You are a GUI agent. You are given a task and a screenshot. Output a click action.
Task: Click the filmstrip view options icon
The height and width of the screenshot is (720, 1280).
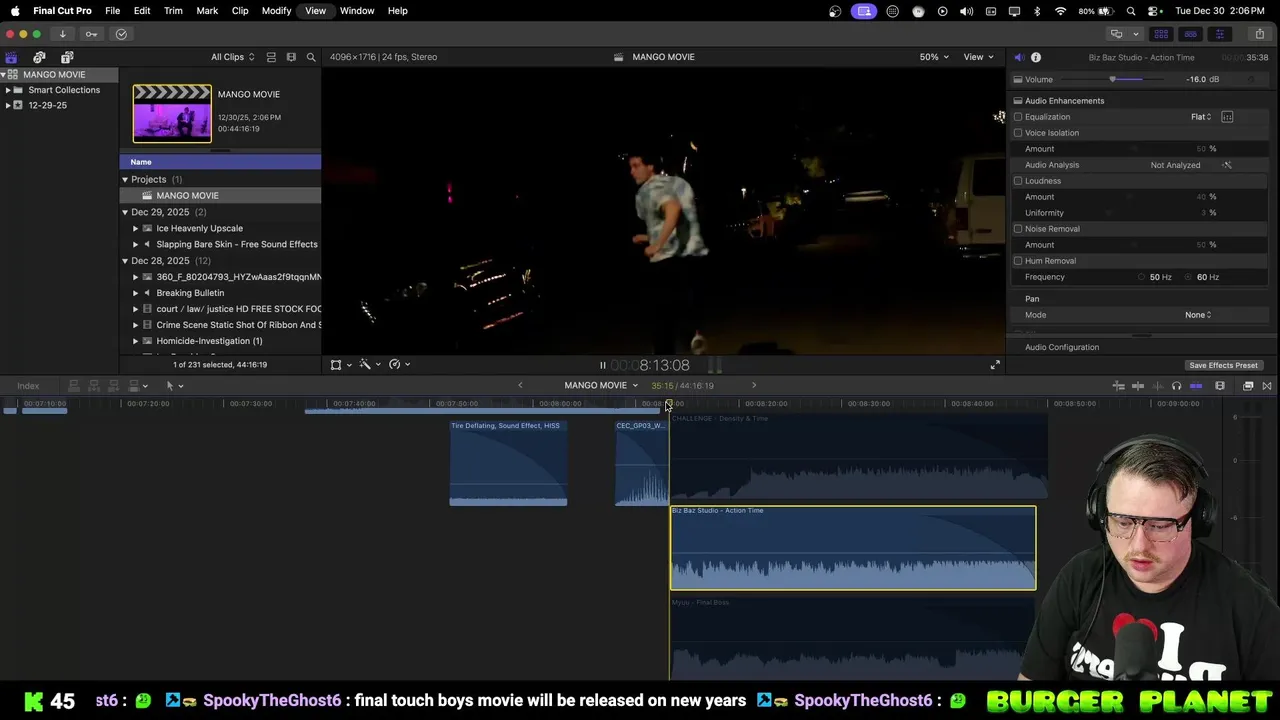(291, 57)
